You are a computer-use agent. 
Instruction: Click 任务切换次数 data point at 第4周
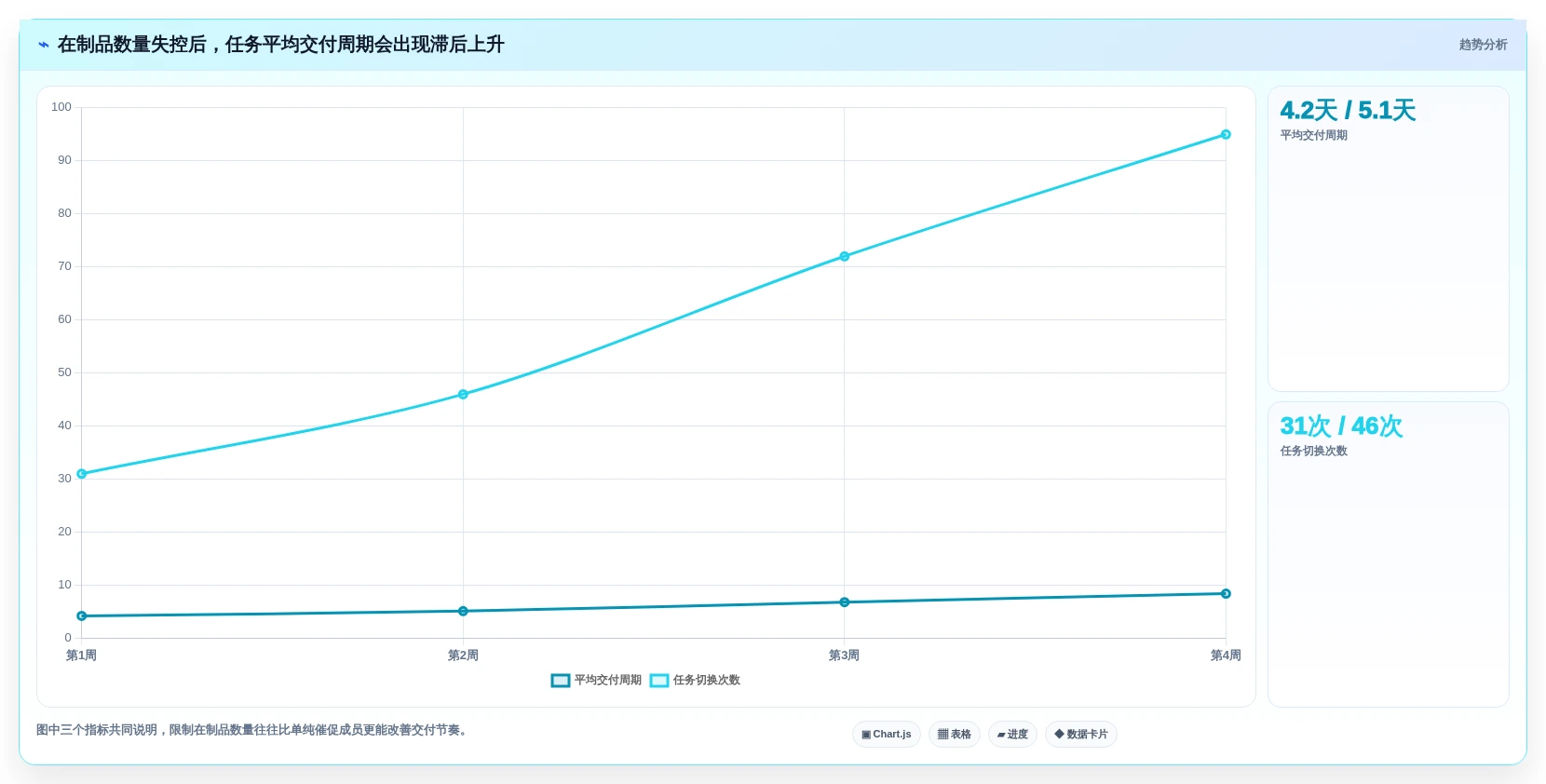click(x=1226, y=135)
